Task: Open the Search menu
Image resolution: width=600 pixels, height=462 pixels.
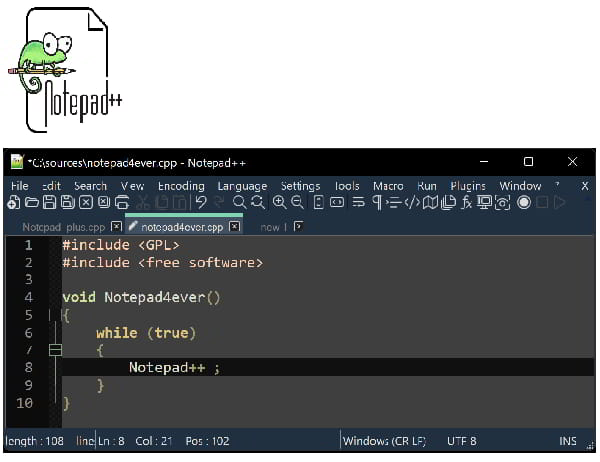Action: click(x=90, y=186)
